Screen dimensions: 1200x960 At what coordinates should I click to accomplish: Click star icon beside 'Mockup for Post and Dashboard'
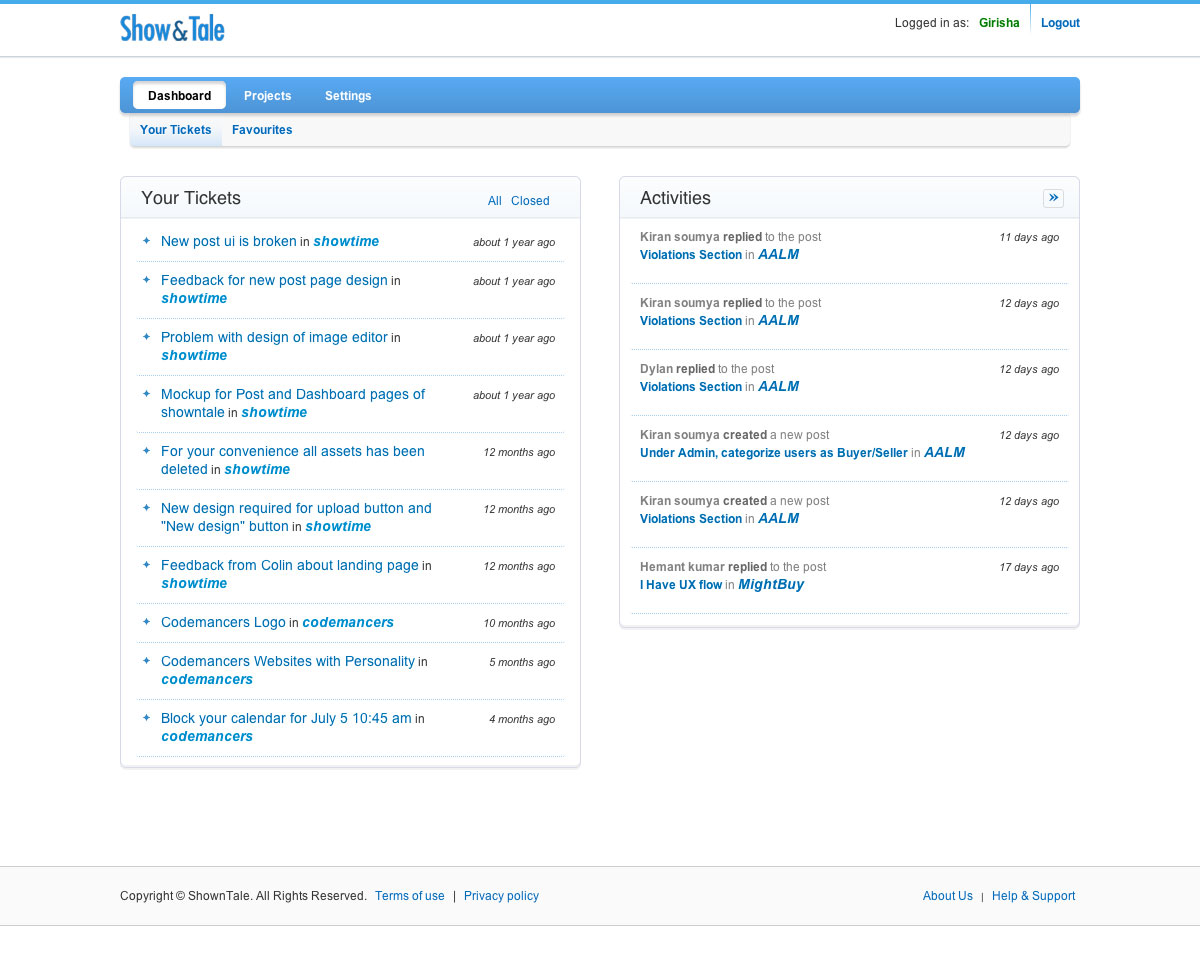[x=146, y=394]
